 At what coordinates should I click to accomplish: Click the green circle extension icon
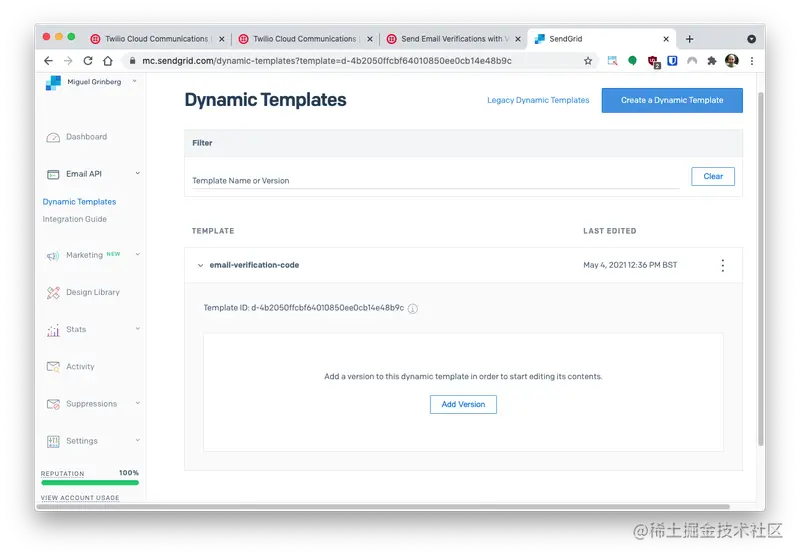tap(632, 61)
